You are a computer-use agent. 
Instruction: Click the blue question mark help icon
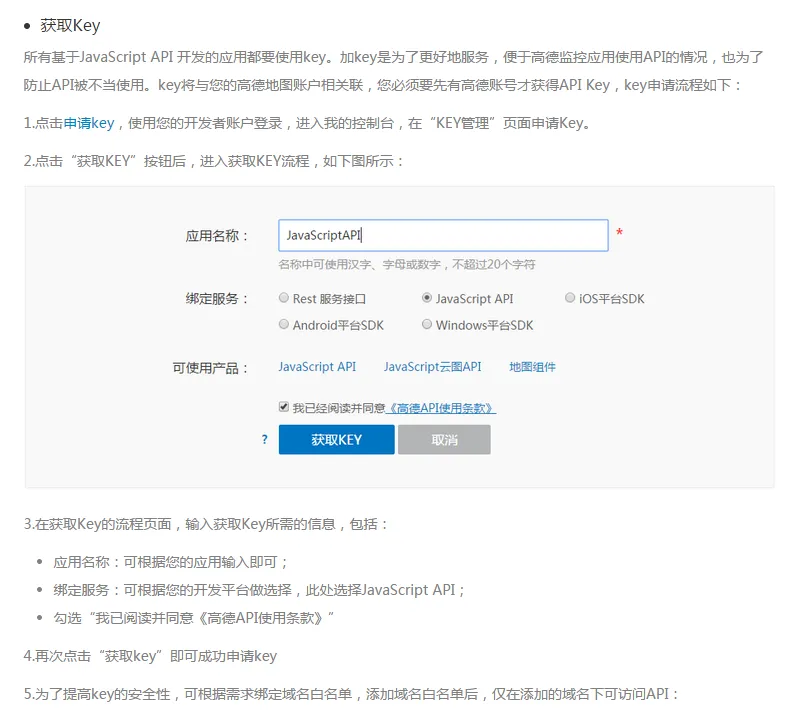(x=265, y=439)
